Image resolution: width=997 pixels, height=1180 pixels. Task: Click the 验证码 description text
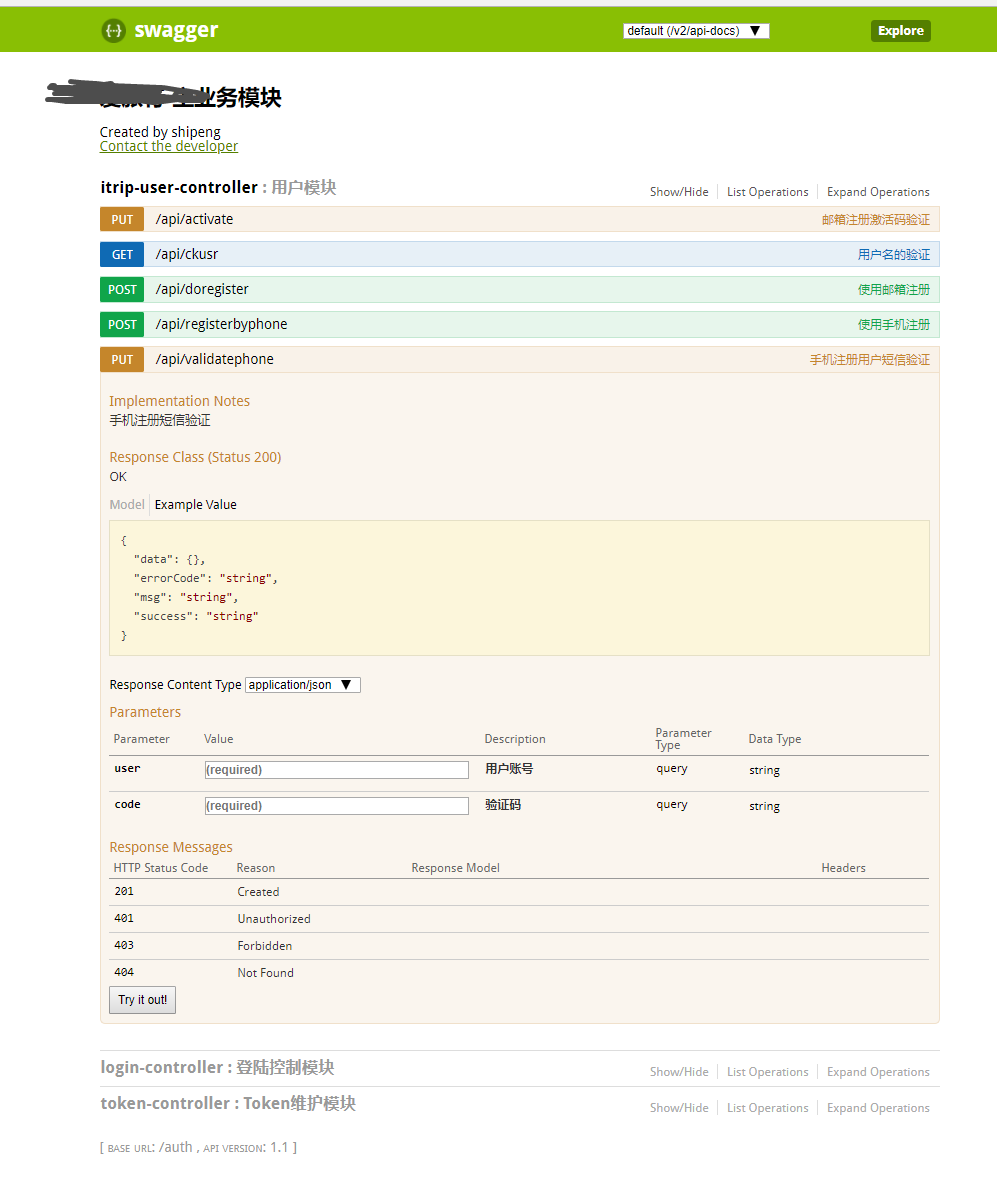[x=503, y=805]
